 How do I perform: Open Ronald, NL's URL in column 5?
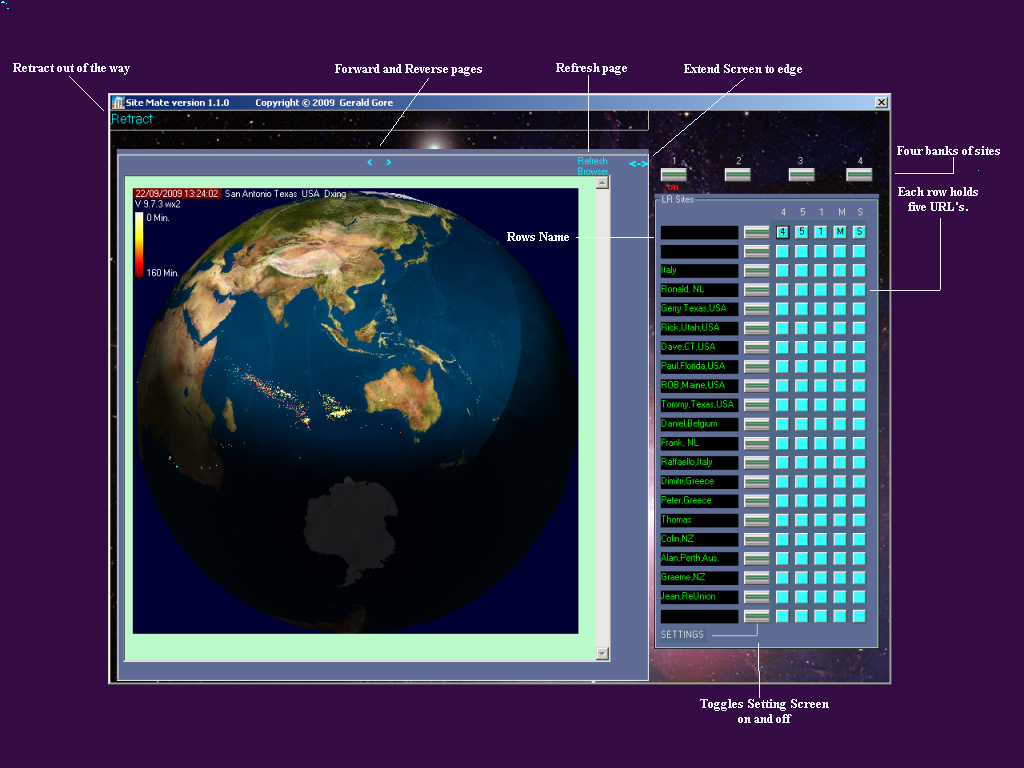coord(801,289)
